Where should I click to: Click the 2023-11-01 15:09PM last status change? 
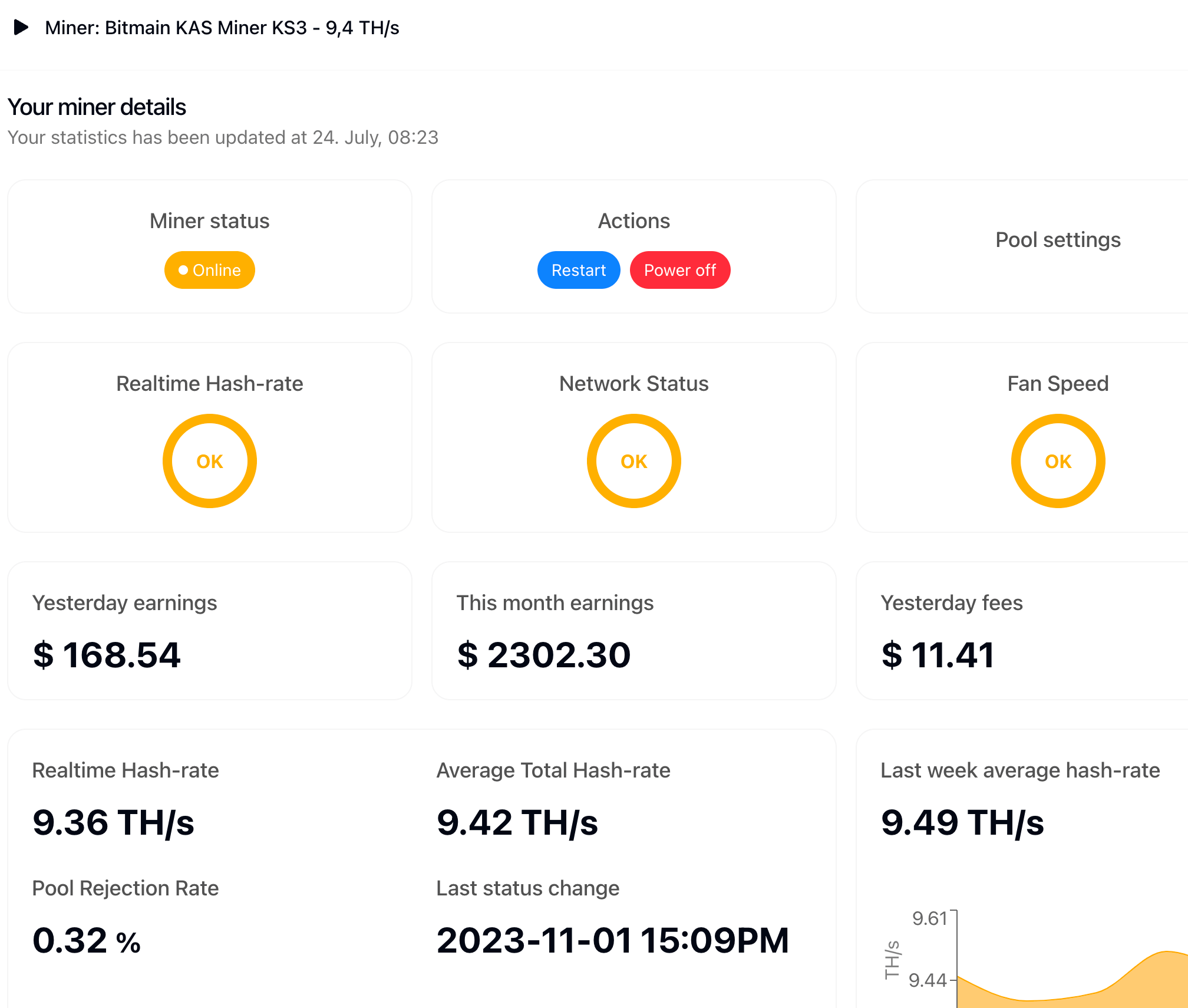612,940
